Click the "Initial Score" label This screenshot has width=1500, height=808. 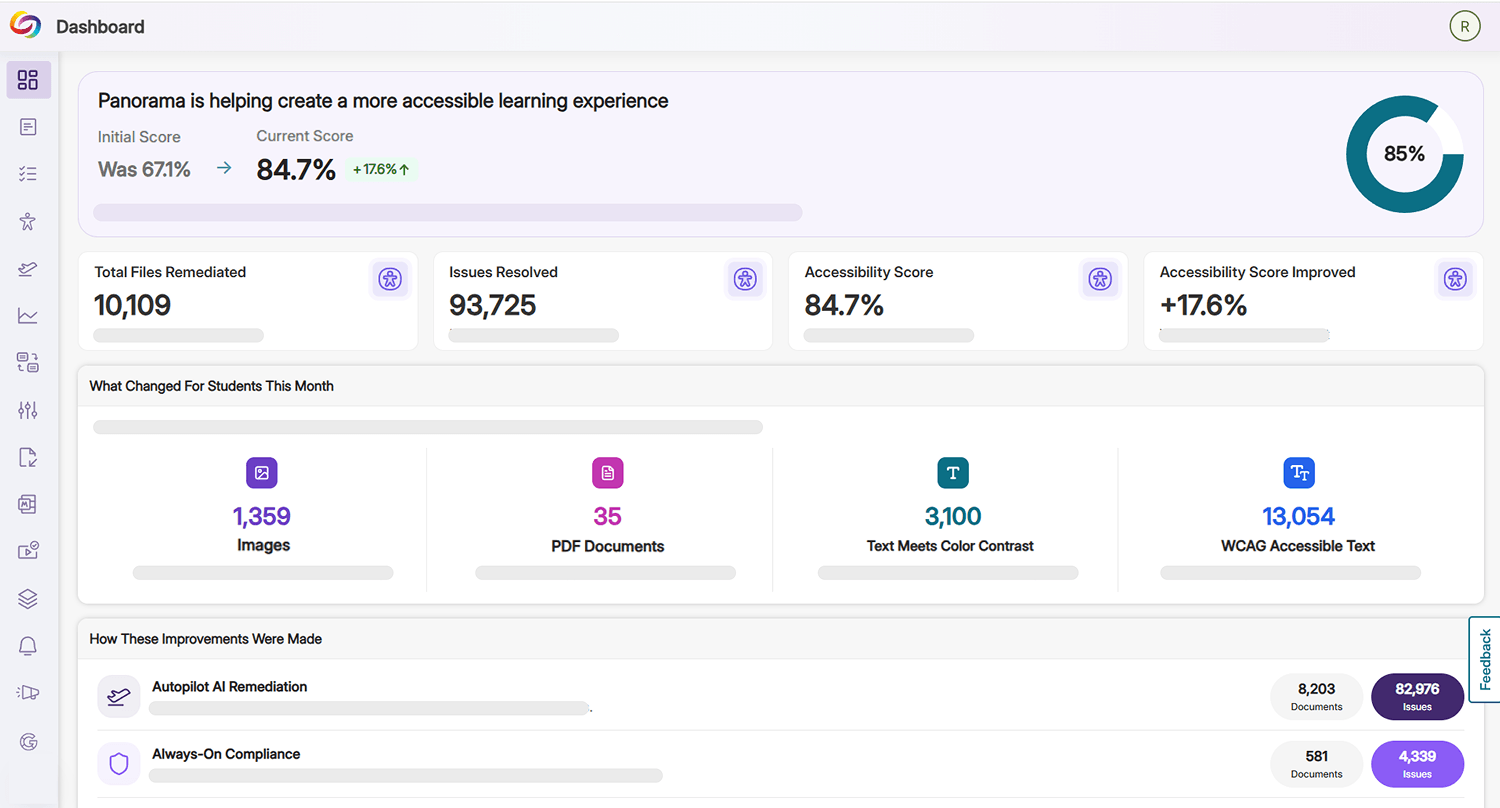tap(139, 137)
